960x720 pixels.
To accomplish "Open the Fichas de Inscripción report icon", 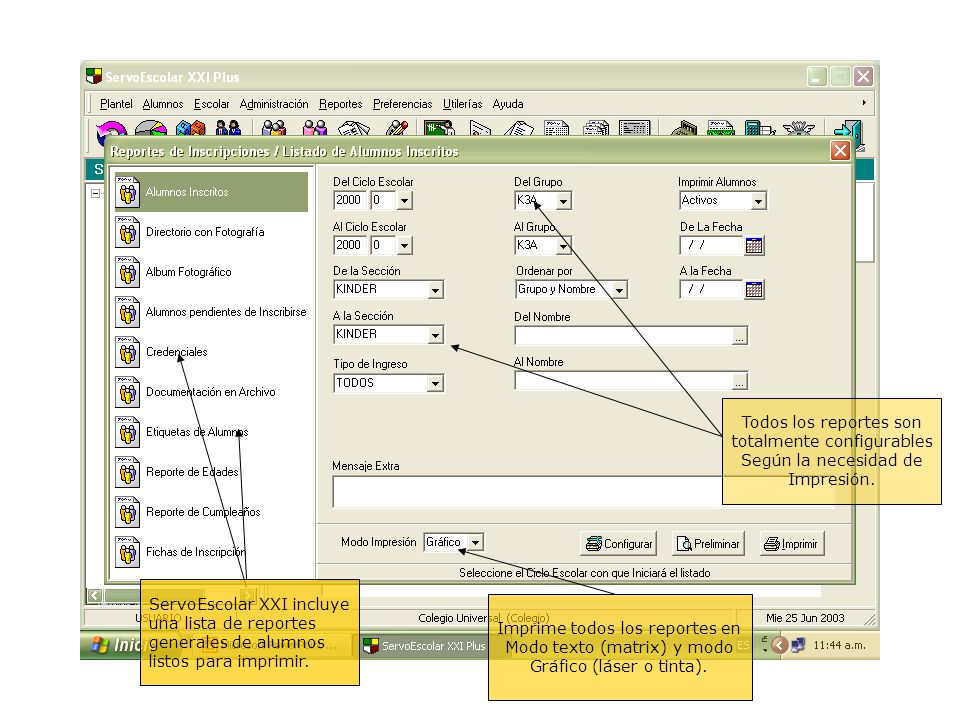I will click(127, 552).
